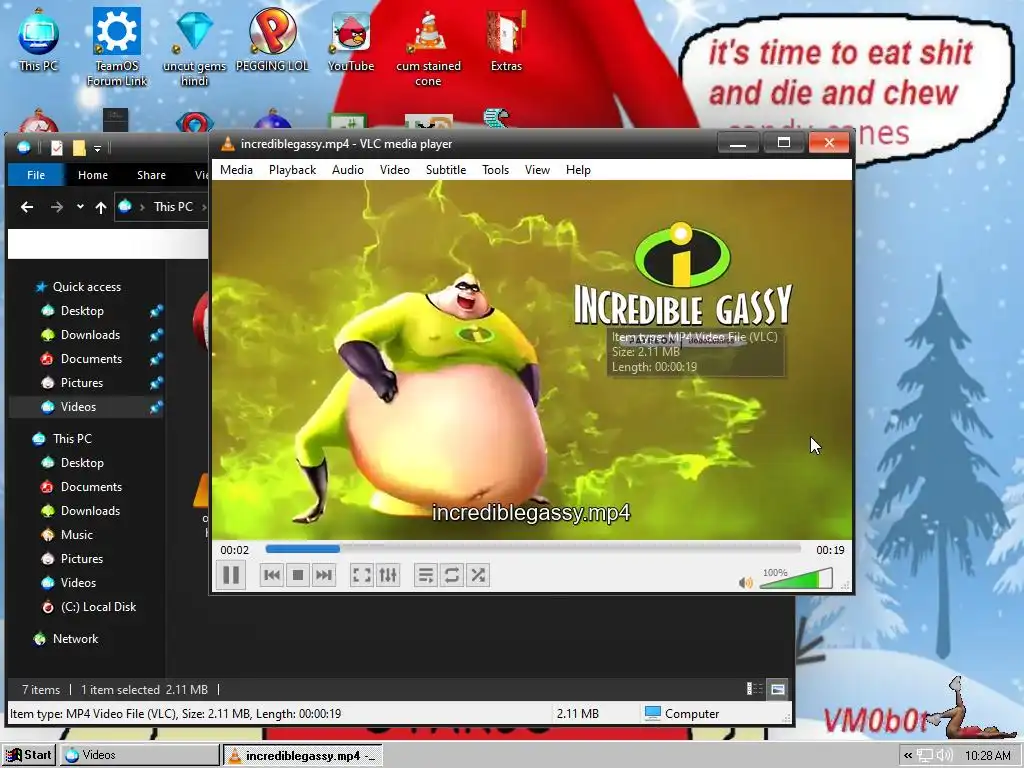1024x768 pixels.
Task: Open Quick Access Toolbar customize dropdown
Action: click(97, 149)
